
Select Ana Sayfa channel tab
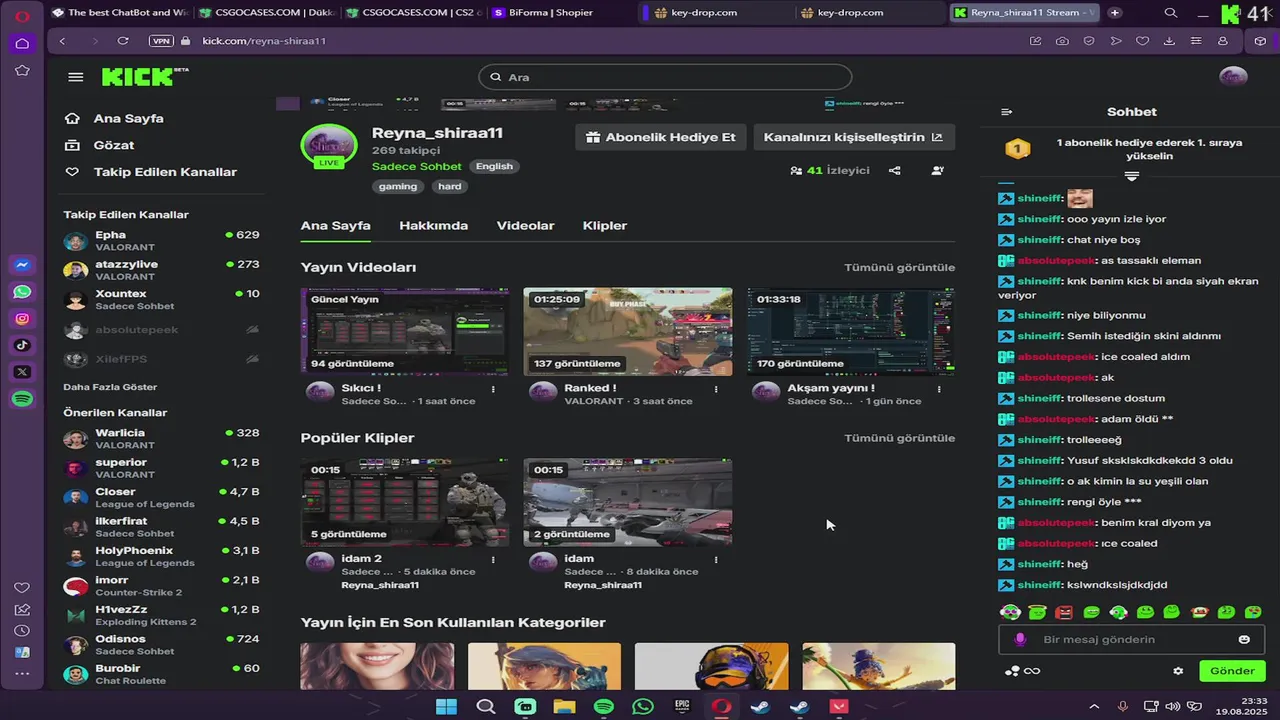click(x=336, y=226)
